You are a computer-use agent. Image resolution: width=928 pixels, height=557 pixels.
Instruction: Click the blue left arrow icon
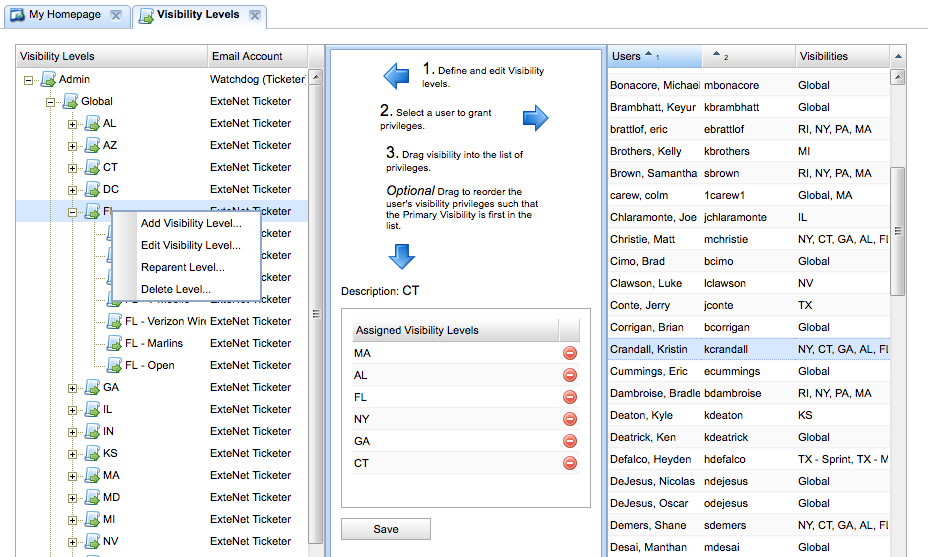pyautogui.click(x=397, y=75)
